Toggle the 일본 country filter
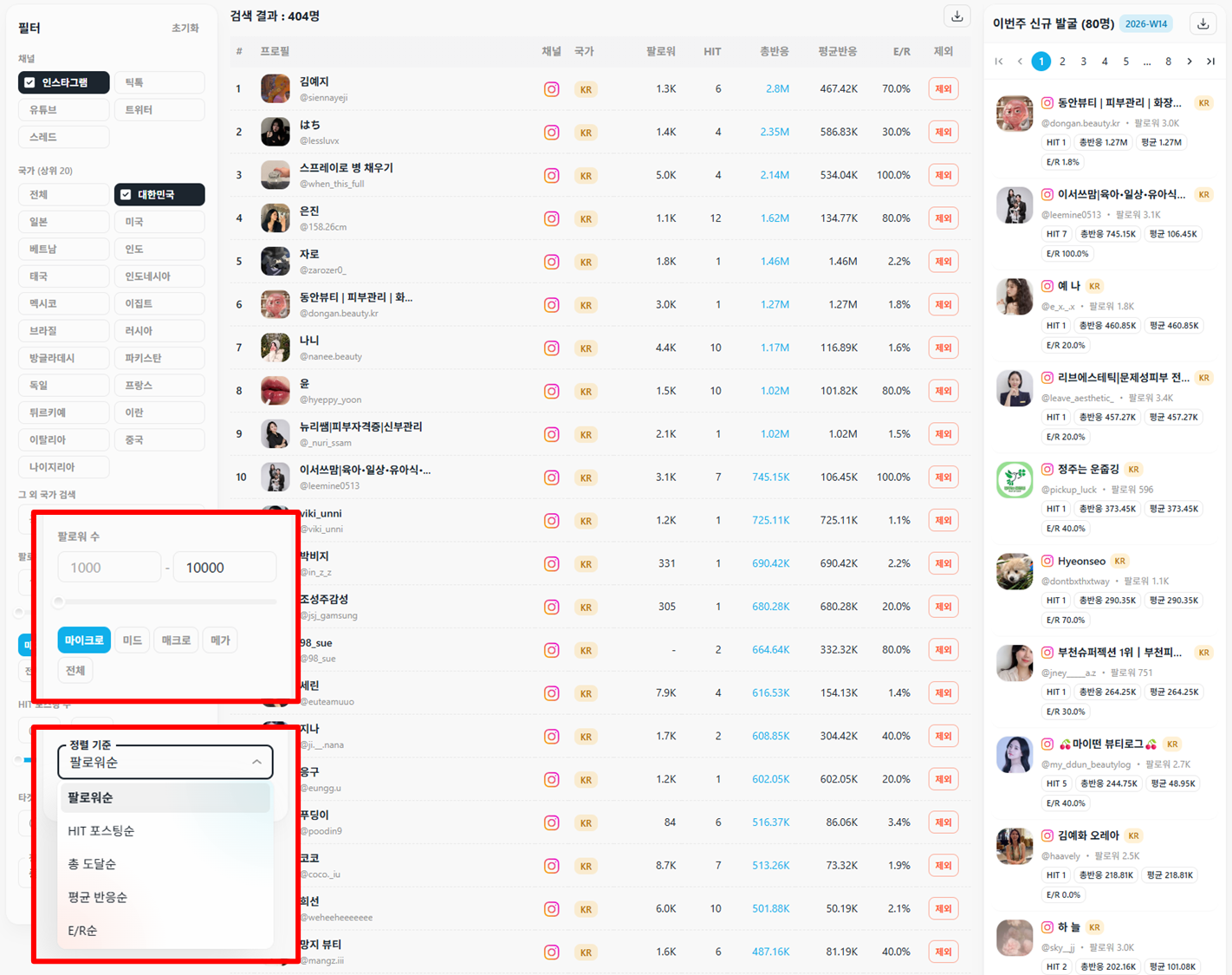The image size is (1232, 975). tap(64, 222)
